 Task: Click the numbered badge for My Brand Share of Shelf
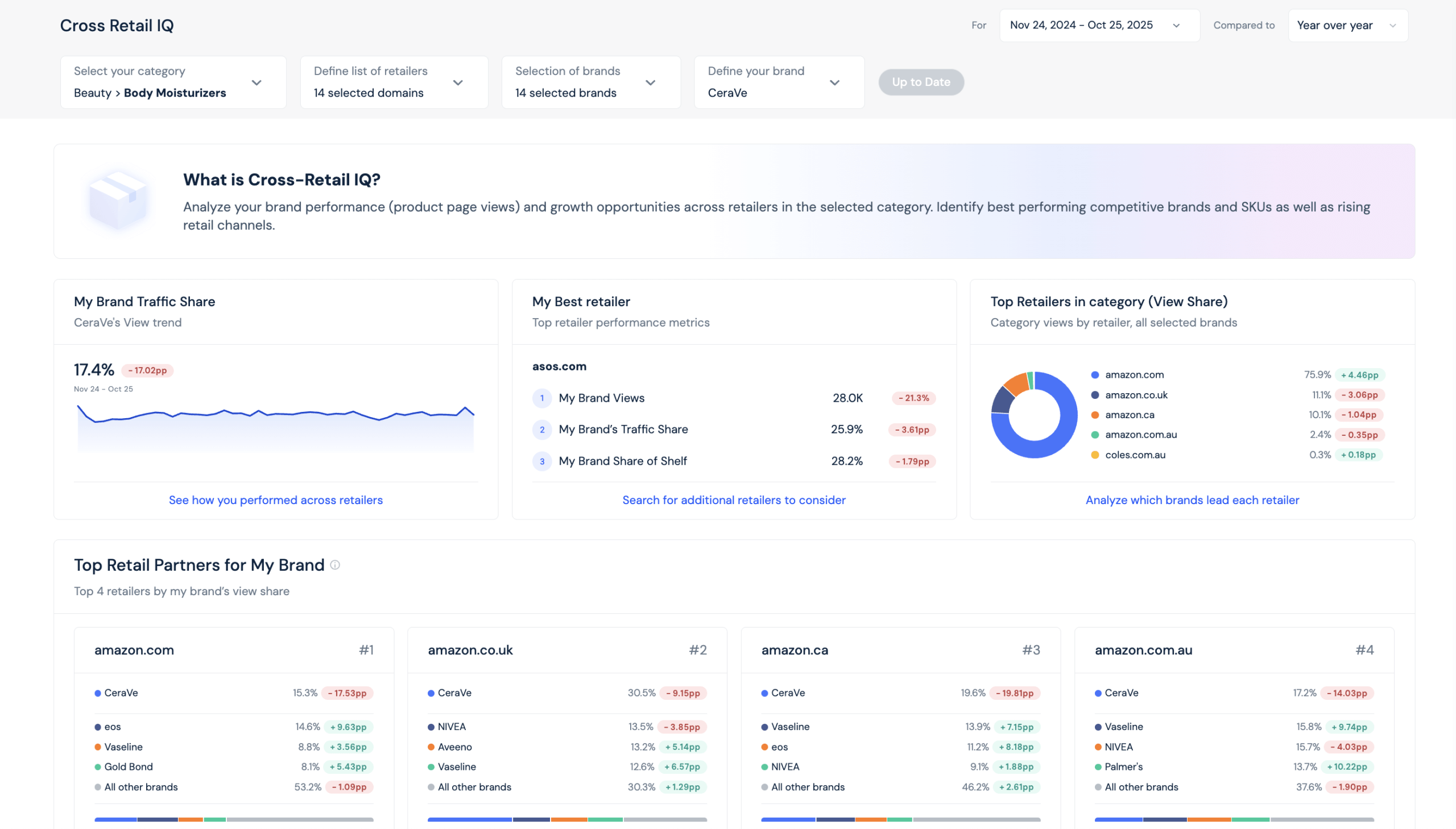click(541, 462)
